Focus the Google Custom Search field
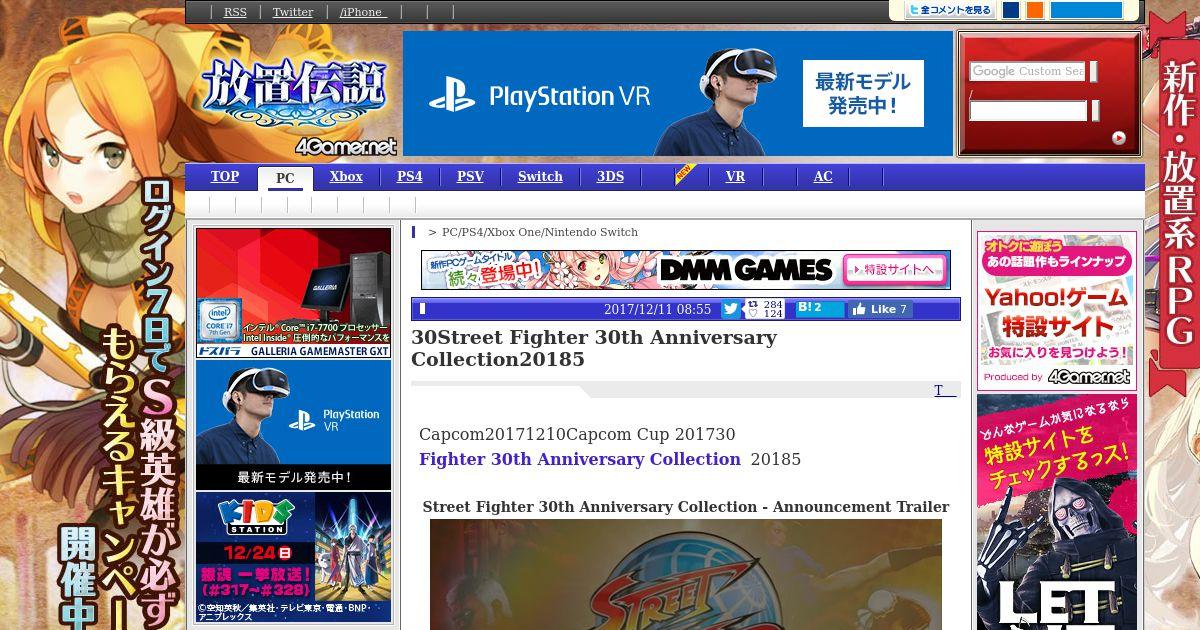 point(1027,71)
